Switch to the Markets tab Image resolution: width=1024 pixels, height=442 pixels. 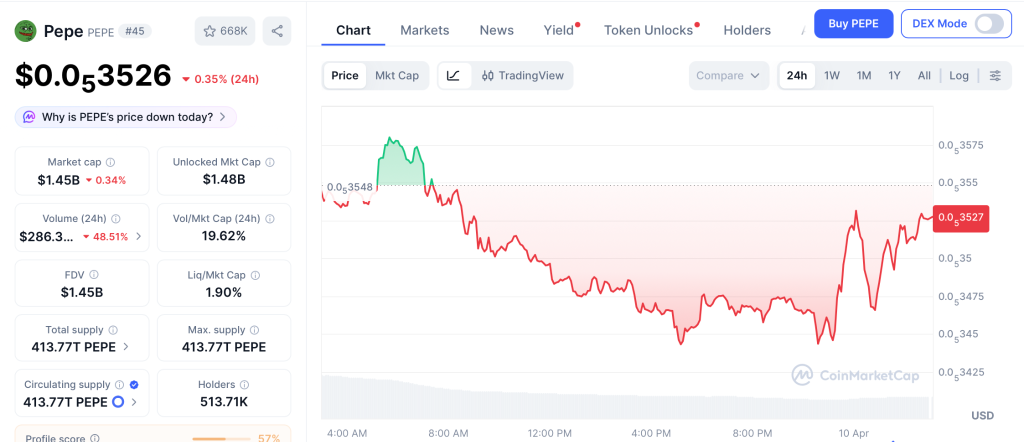(425, 30)
